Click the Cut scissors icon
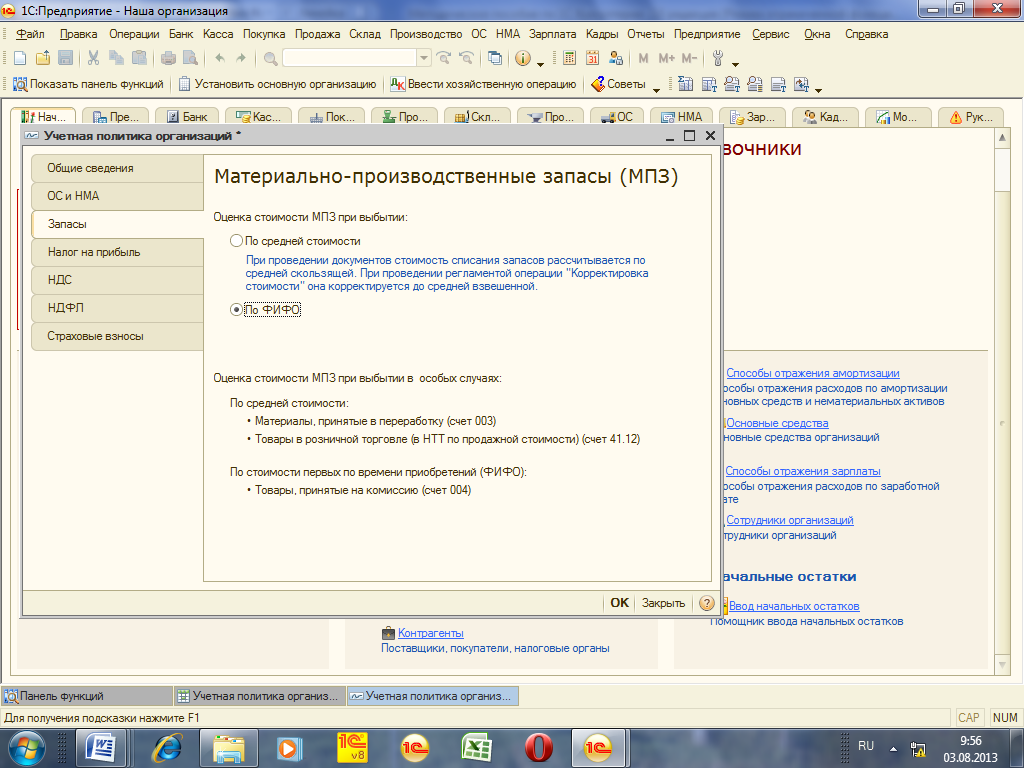This screenshot has height=768, width=1024. tap(93, 58)
